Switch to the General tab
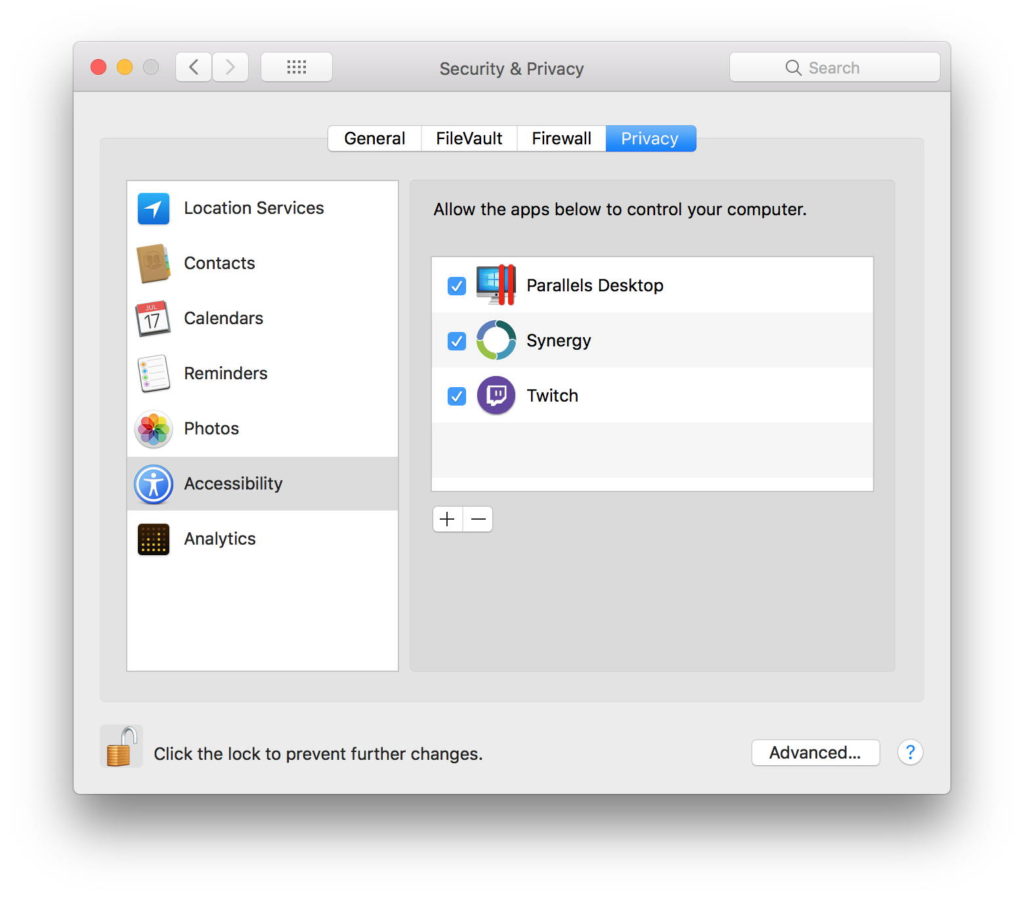Screen dimensions: 1024x899 tap(374, 139)
